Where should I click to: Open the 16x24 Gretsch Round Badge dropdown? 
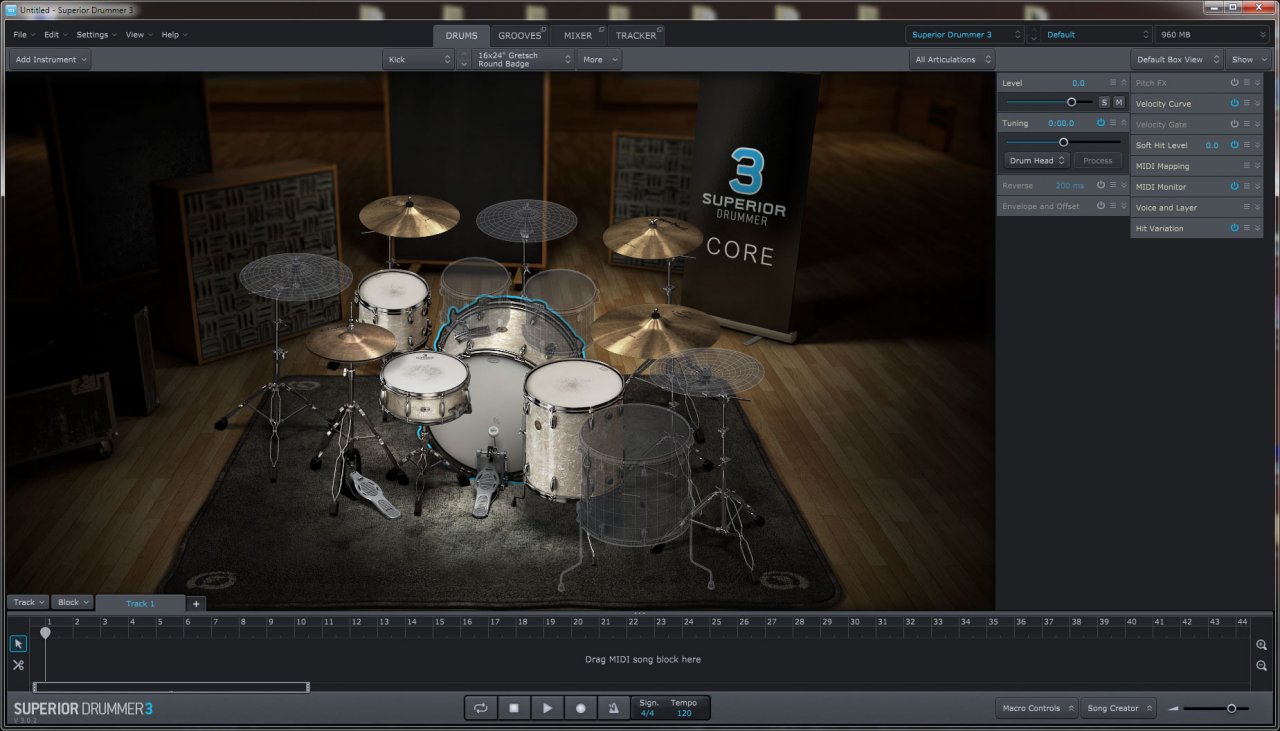[x=523, y=60]
